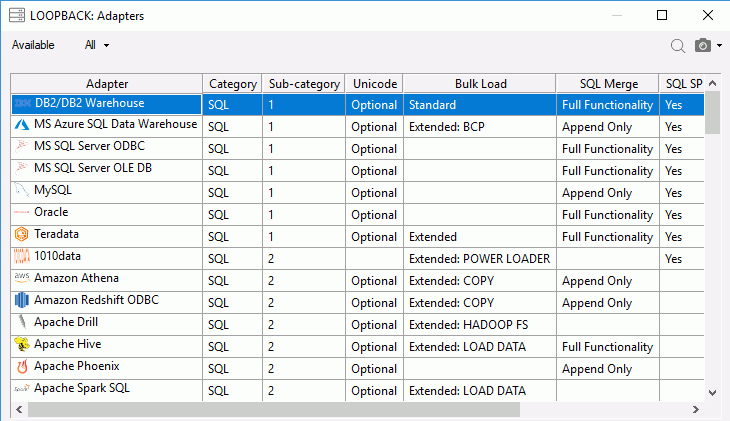Click the 1010data adapter icon
This screenshot has width=730, height=421.
click(x=21, y=256)
